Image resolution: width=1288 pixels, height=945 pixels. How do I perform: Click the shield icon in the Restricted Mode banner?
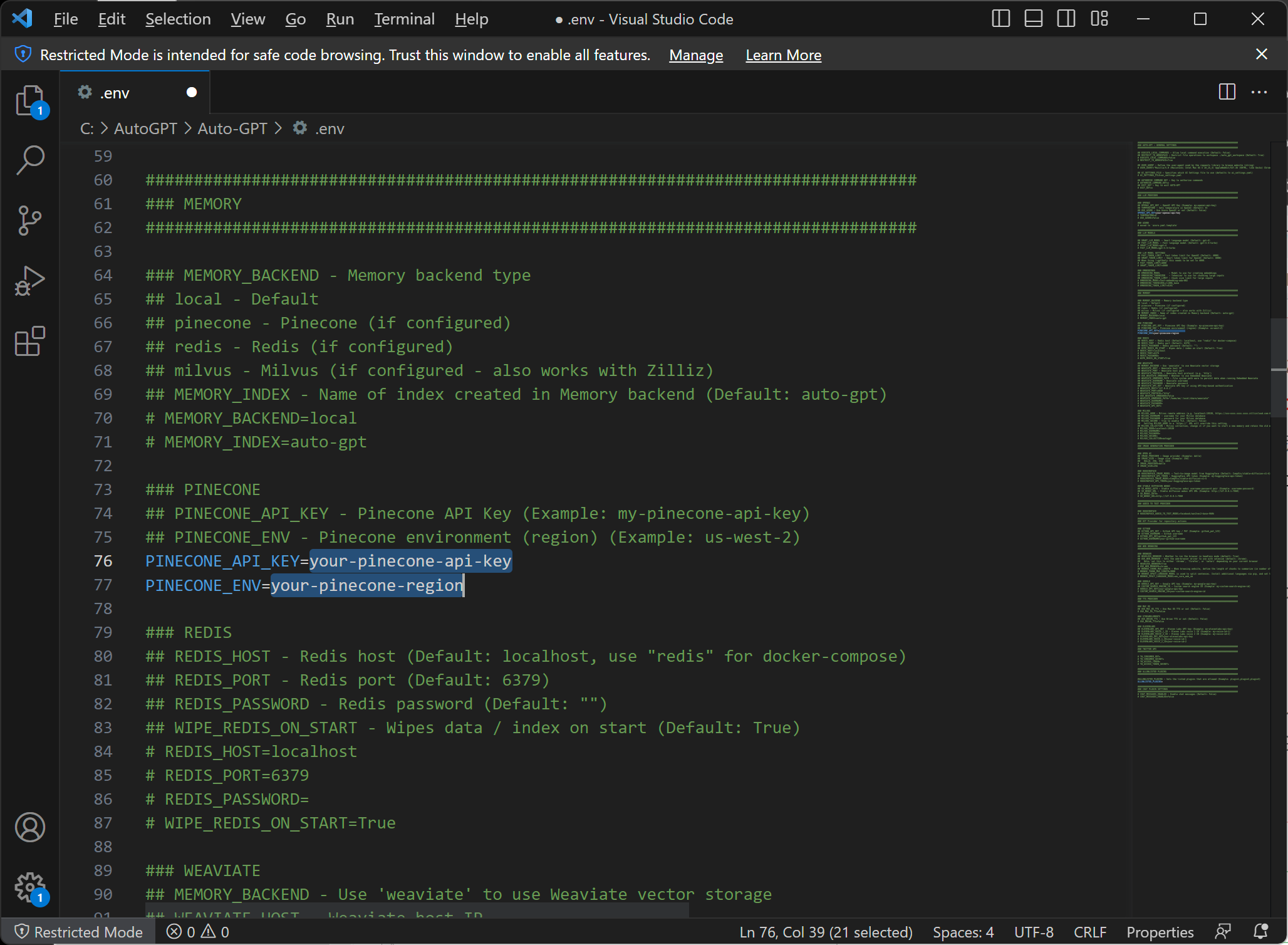tap(23, 55)
